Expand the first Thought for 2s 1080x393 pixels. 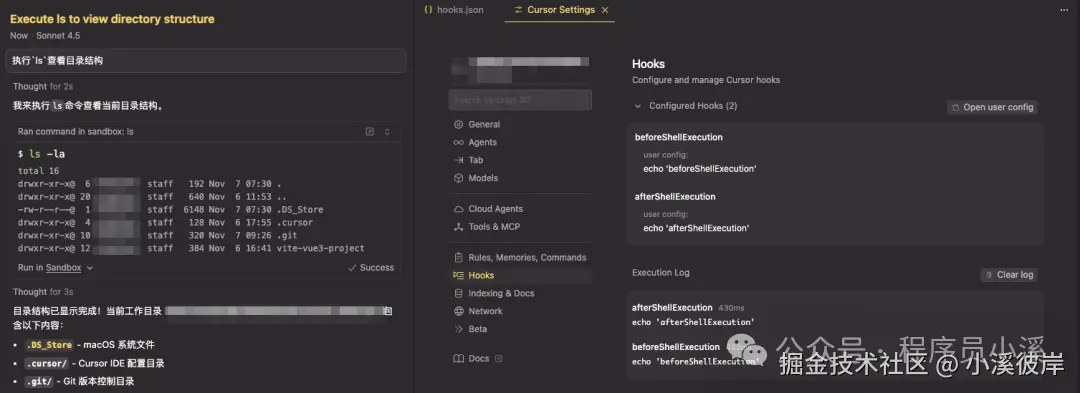pos(43,87)
